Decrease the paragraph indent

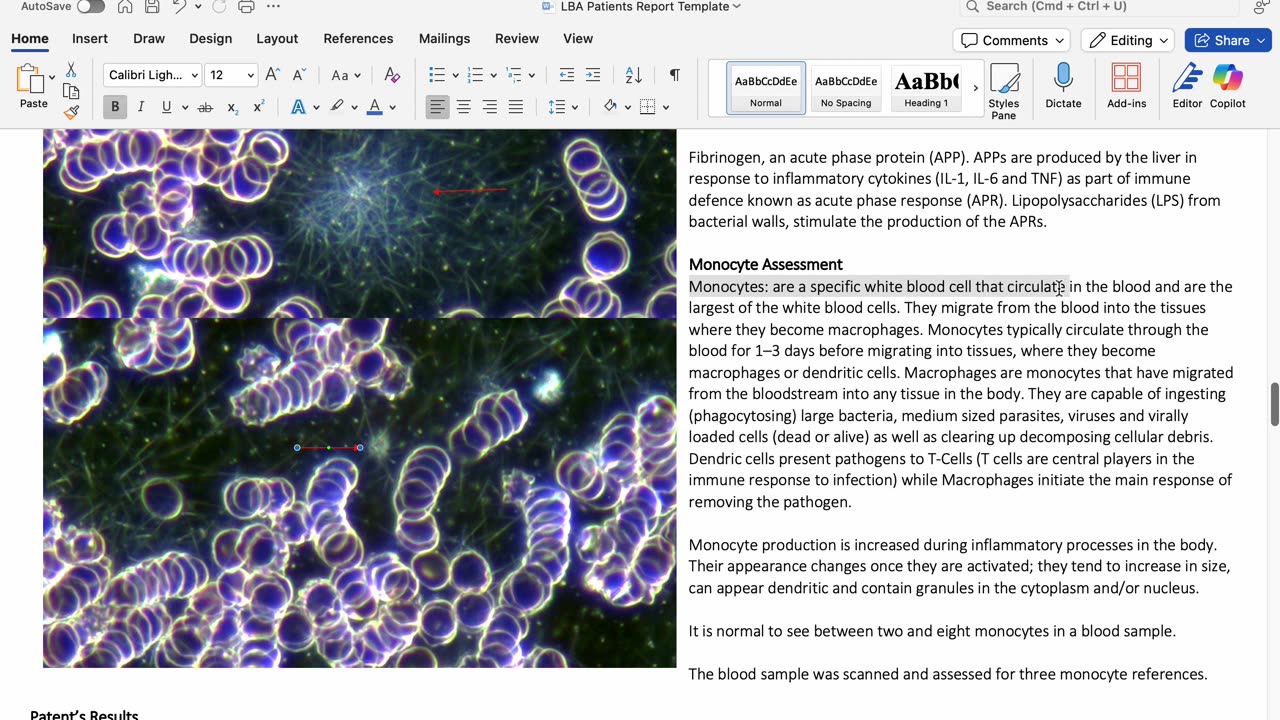click(567, 75)
